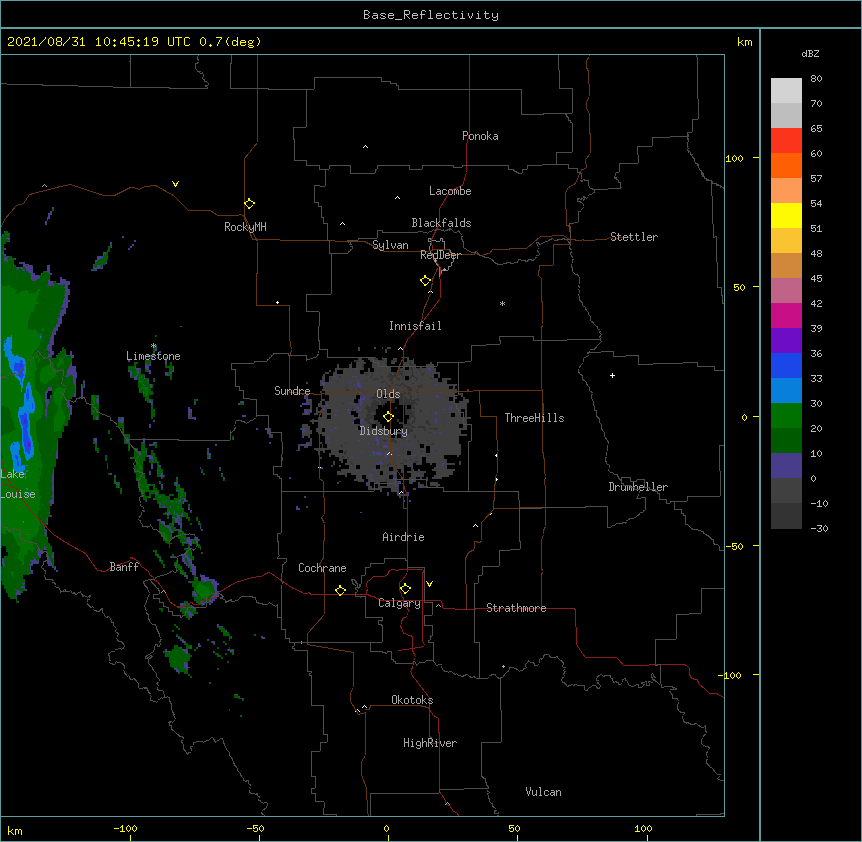
Task: Click the km unit label at top right
Action: point(744,42)
